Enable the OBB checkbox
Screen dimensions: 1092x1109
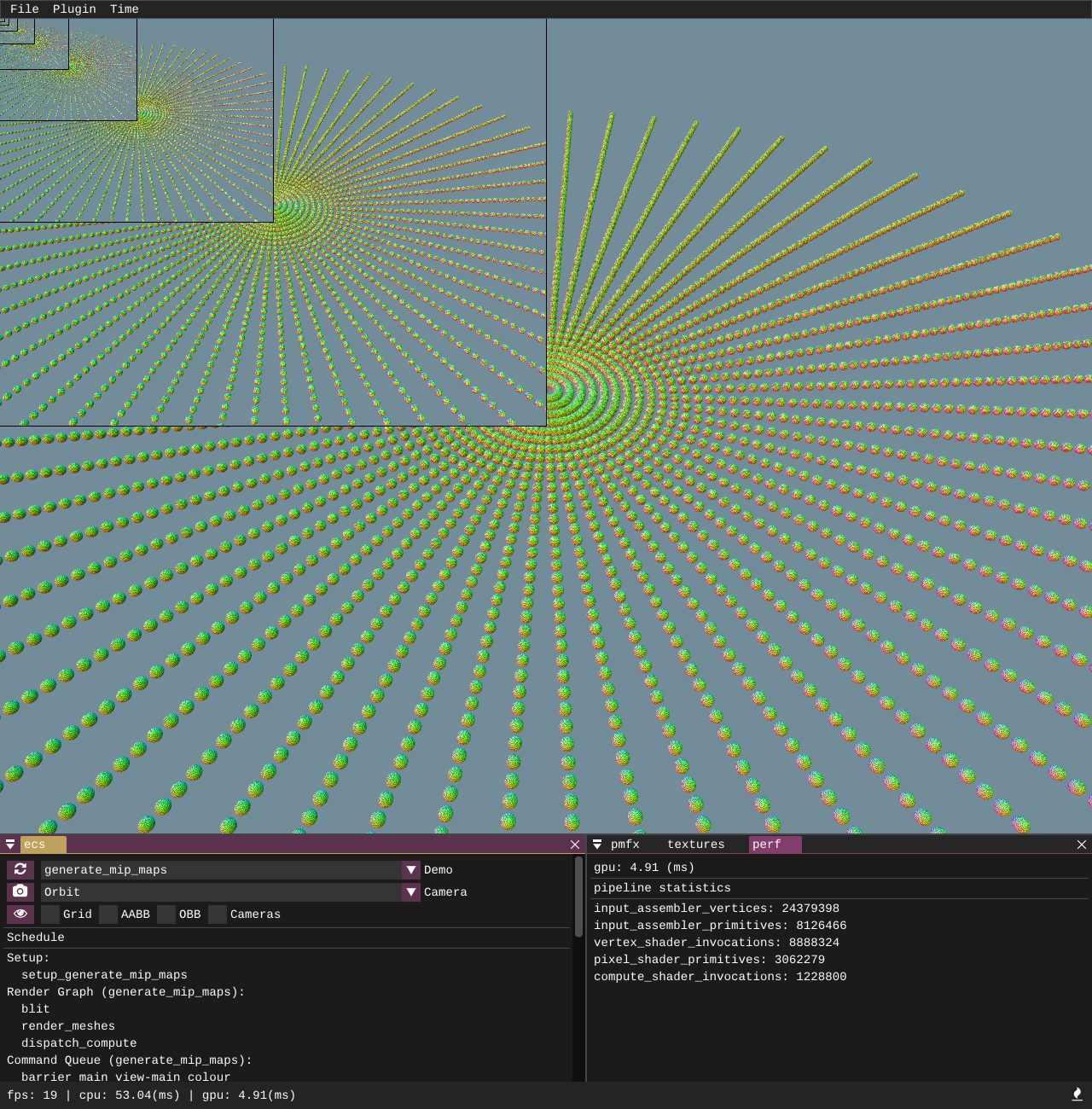(166, 914)
